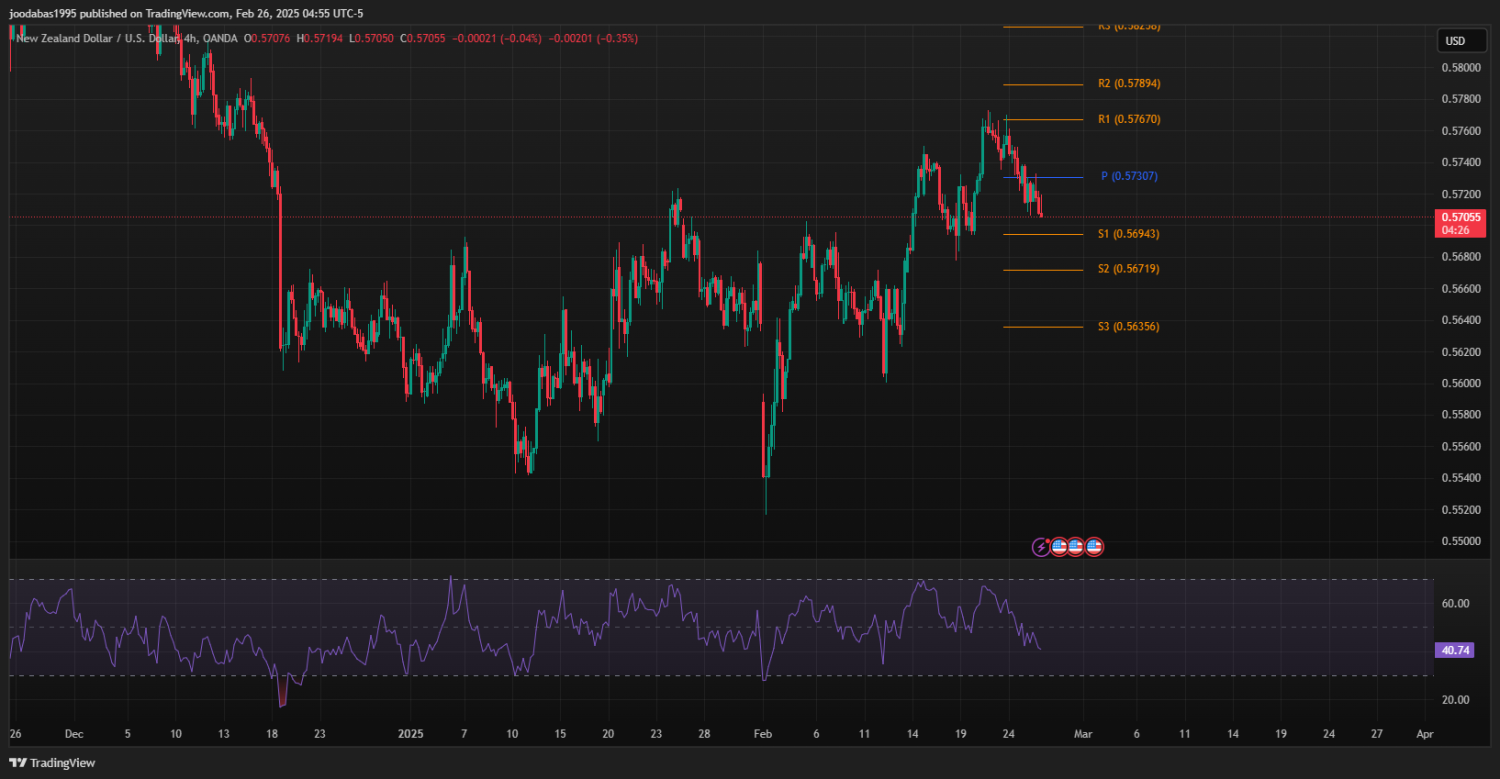This screenshot has width=1500, height=779.
Task: Click the RSI value label 40.74
Action: coord(1453,650)
